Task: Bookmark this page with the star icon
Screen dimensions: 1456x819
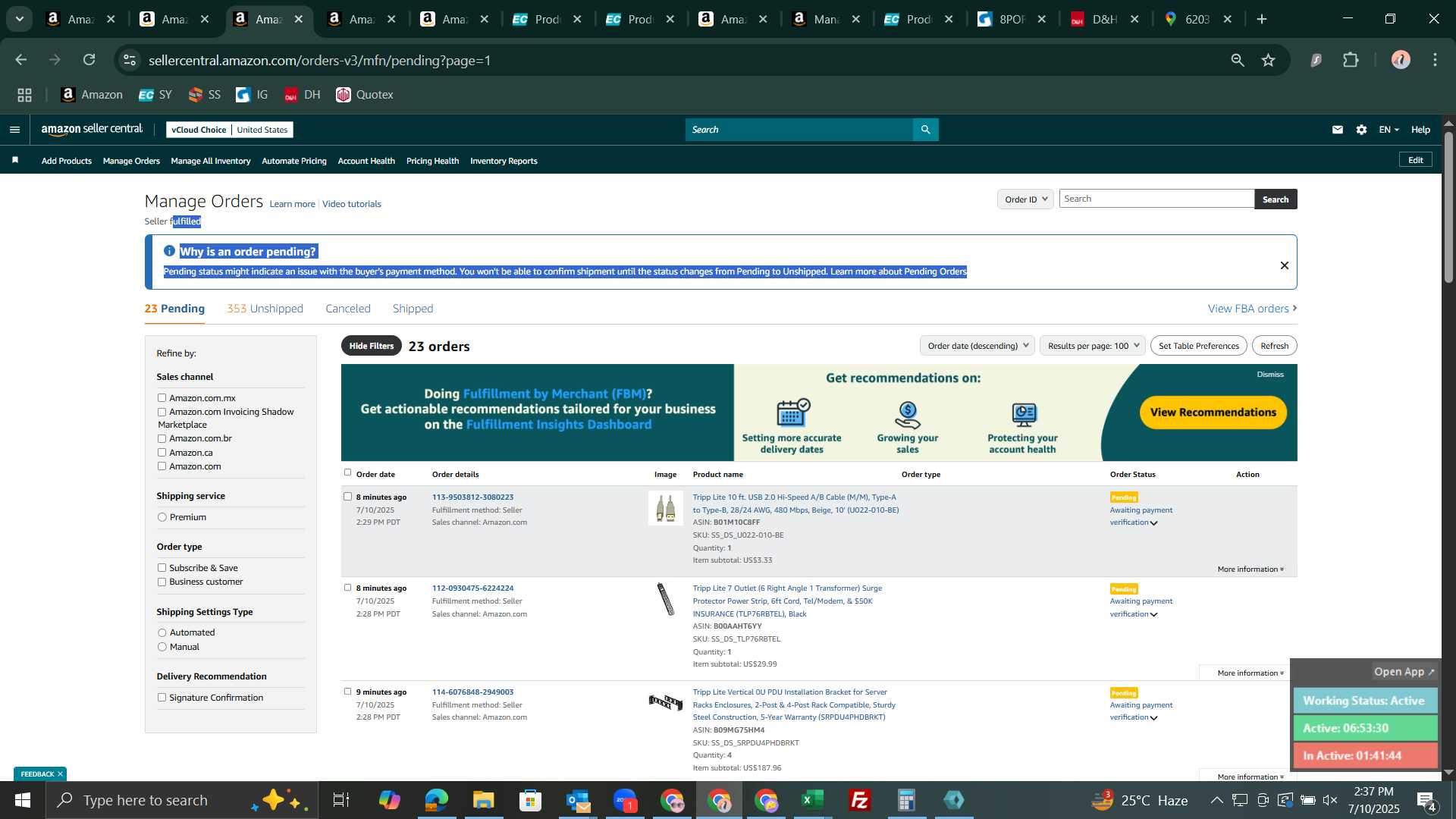Action: [x=1269, y=60]
